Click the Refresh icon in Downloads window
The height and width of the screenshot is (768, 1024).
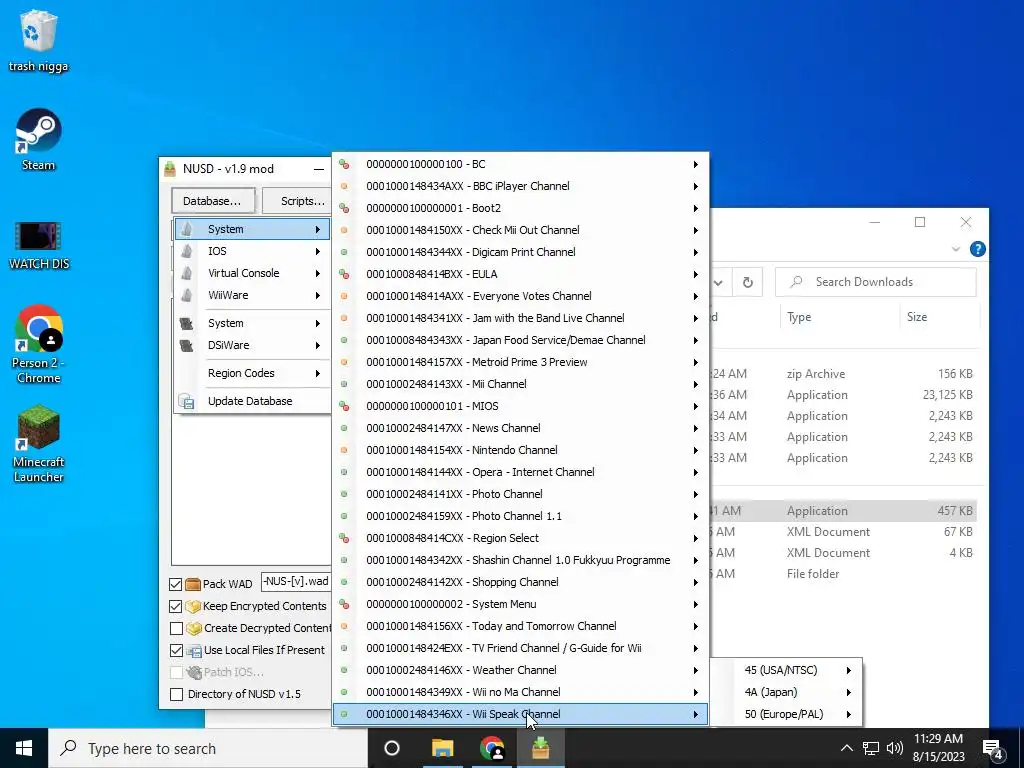748,282
